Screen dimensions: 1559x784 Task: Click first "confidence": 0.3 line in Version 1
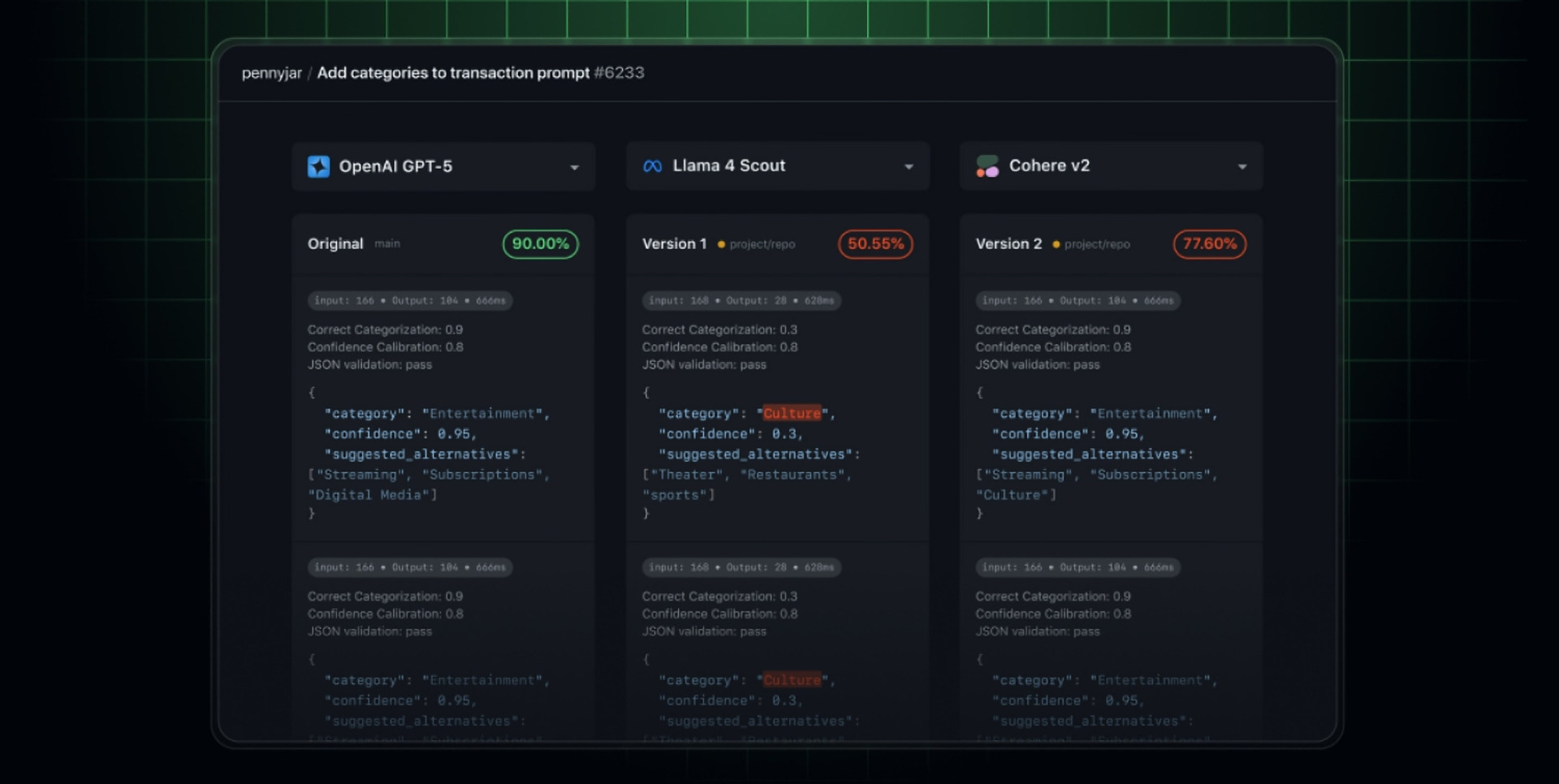point(731,434)
